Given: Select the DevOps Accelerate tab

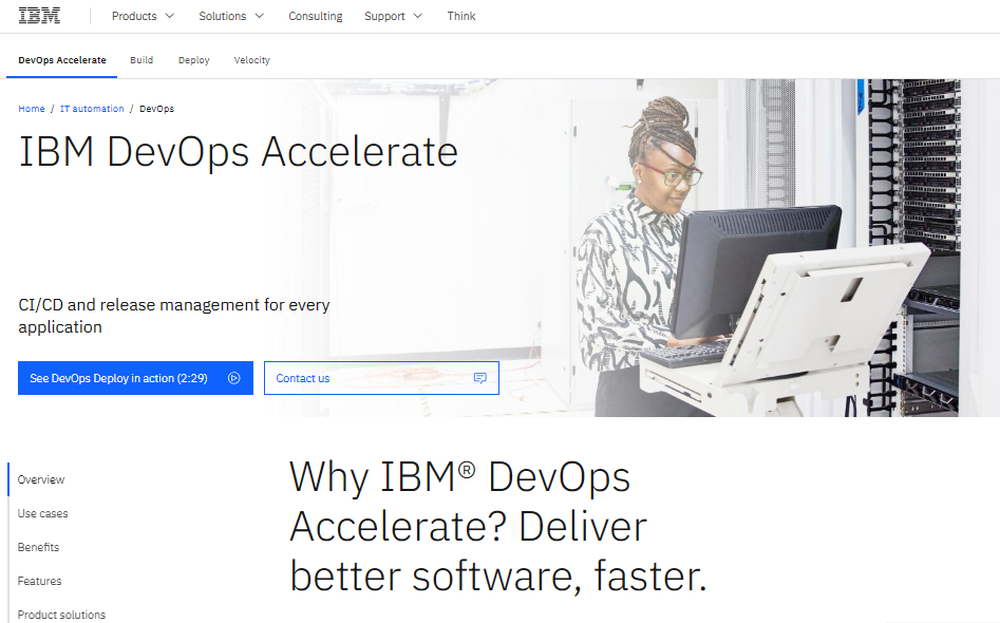Looking at the screenshot, I should (x=62, y=60).
